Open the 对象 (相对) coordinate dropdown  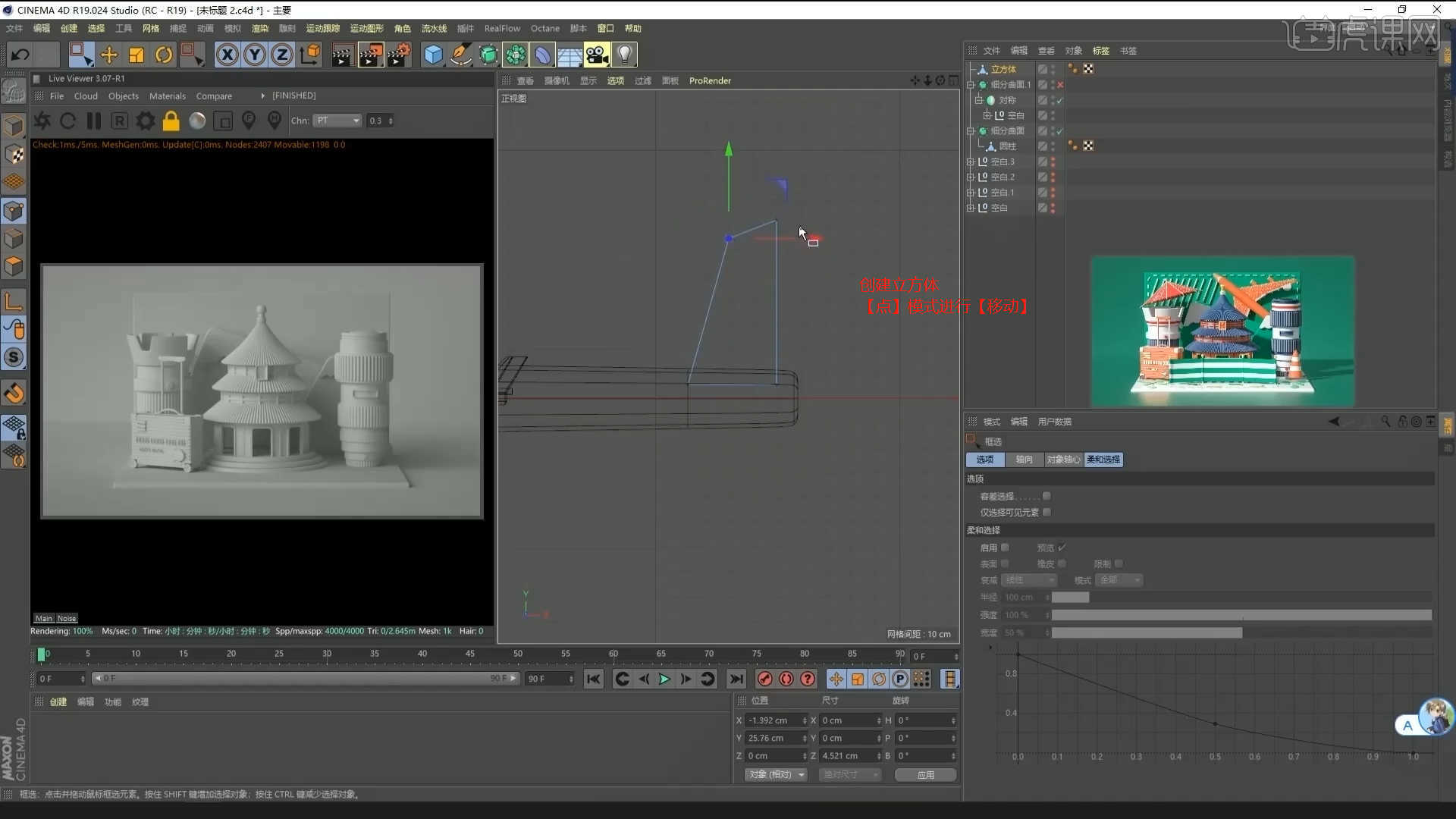(776, 774)
